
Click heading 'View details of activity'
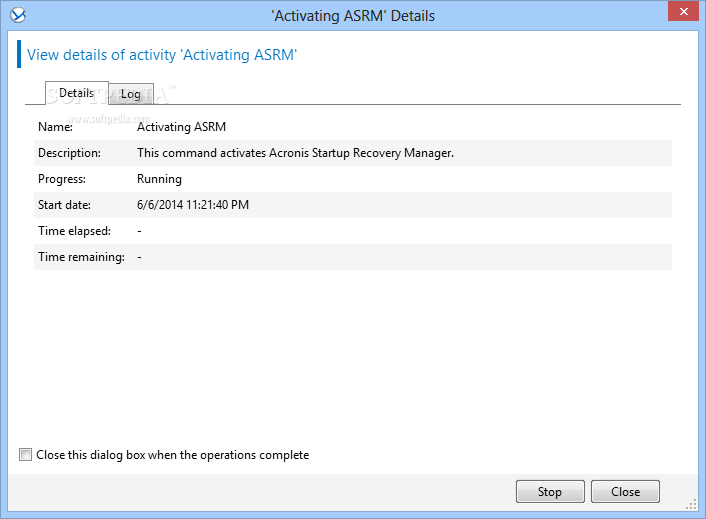click(162, 55)
